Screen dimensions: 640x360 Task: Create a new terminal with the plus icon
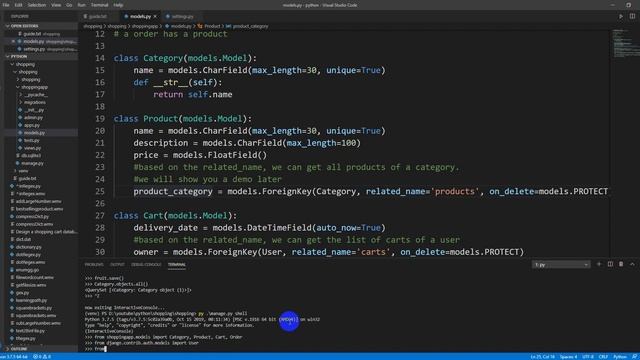(x=599, y=264)
